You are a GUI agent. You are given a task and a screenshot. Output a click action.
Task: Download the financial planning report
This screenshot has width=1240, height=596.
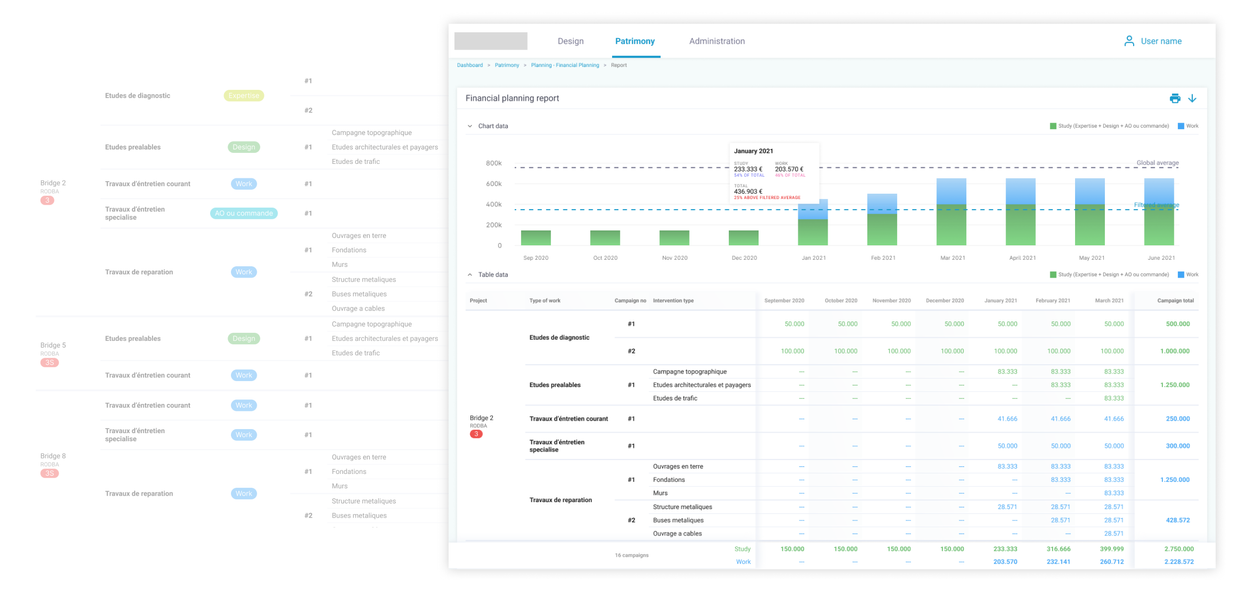1194,98
